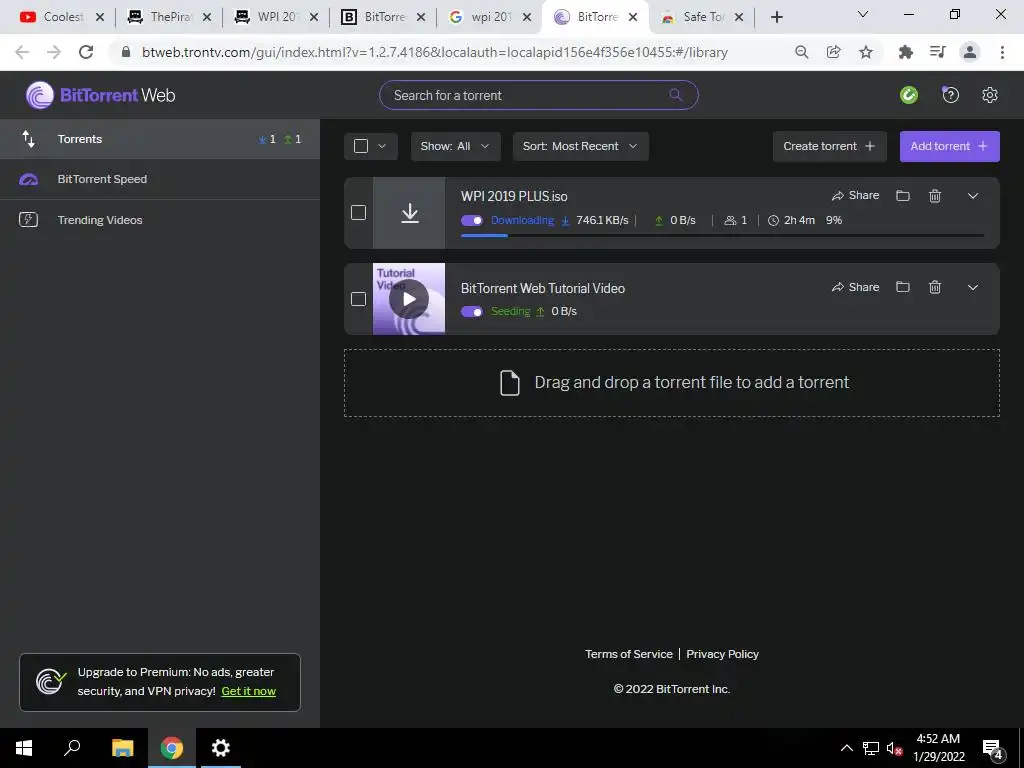1024x768 pixels.
Task: Toggle the Seeding switch for Tutorial Video
Action: point(472,312)
